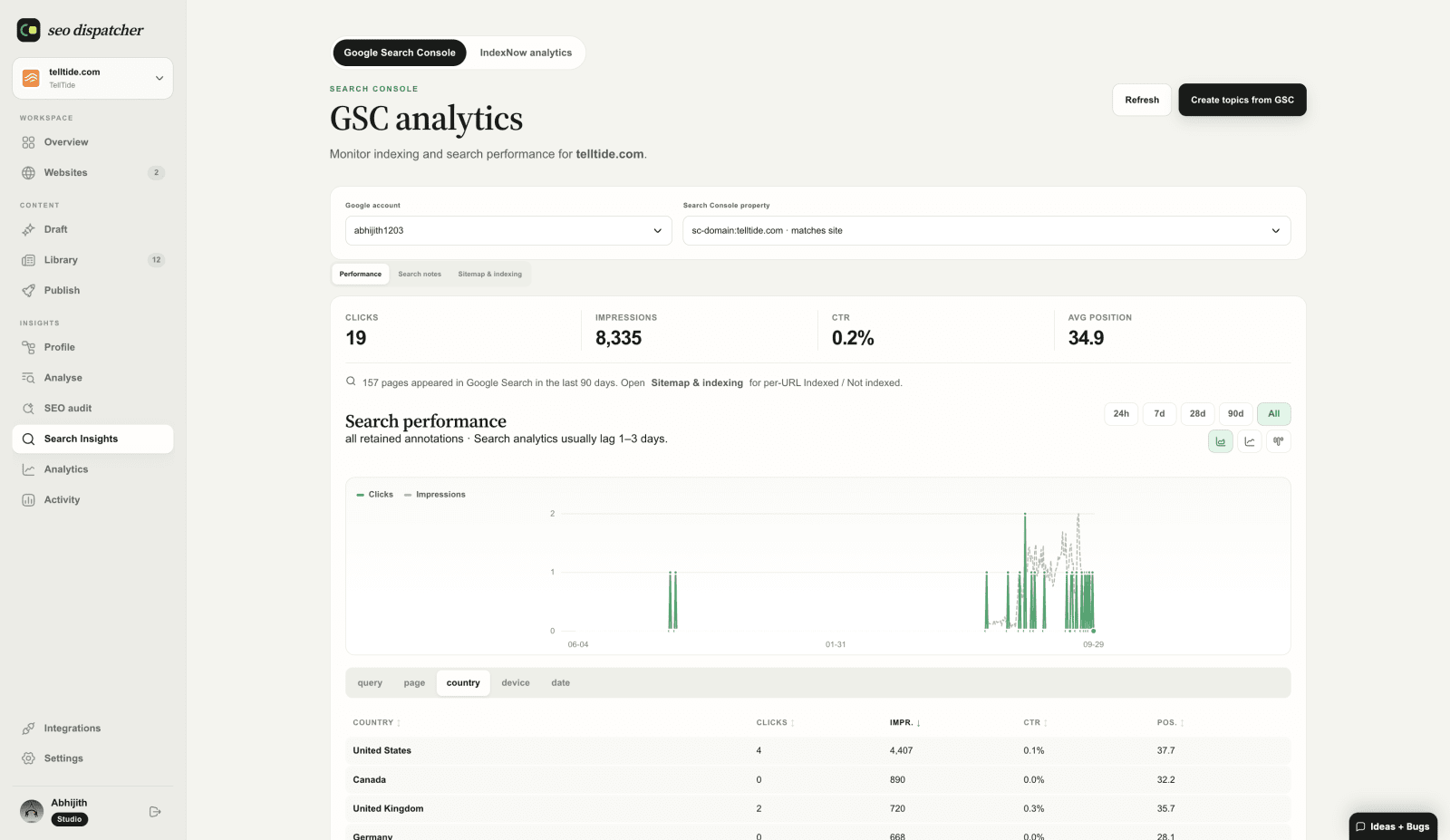Set the time range to 28d
Screen dimensions: 1450x840
click(x=1197, y=414)
